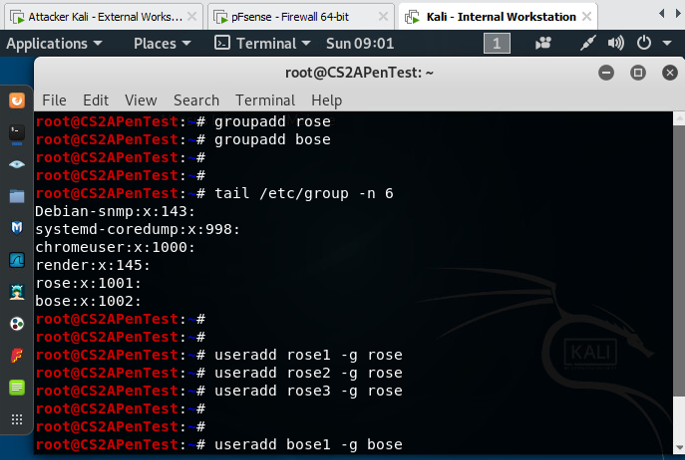685x460 pixels.
Task: Click the clock showing Sun 09:01
Action: 360,43
